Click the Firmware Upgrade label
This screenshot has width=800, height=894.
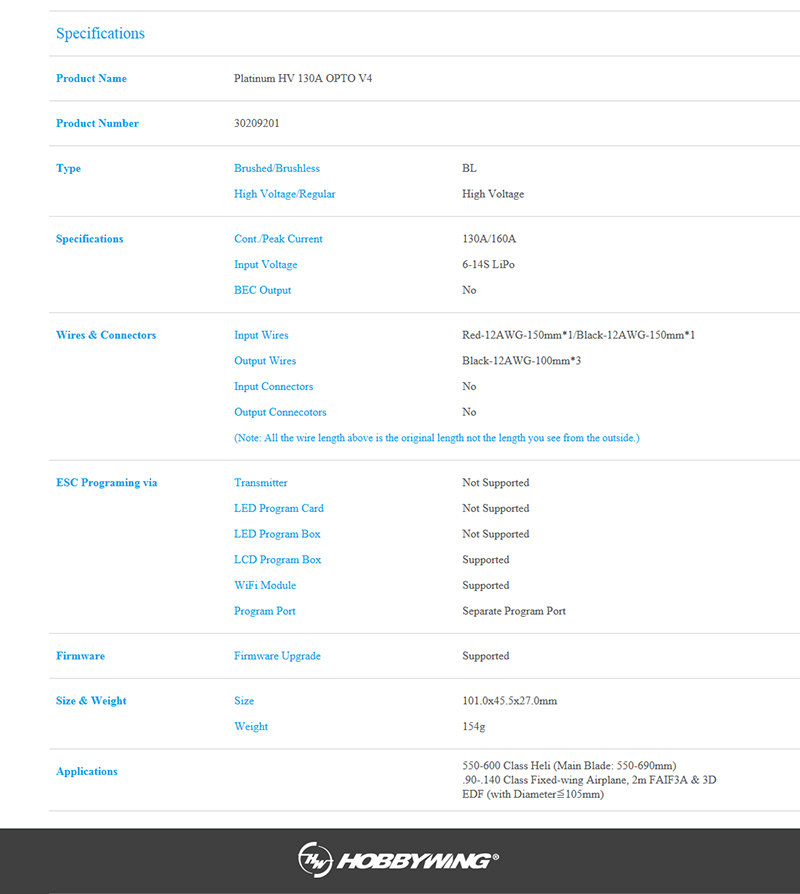[277, 656]
